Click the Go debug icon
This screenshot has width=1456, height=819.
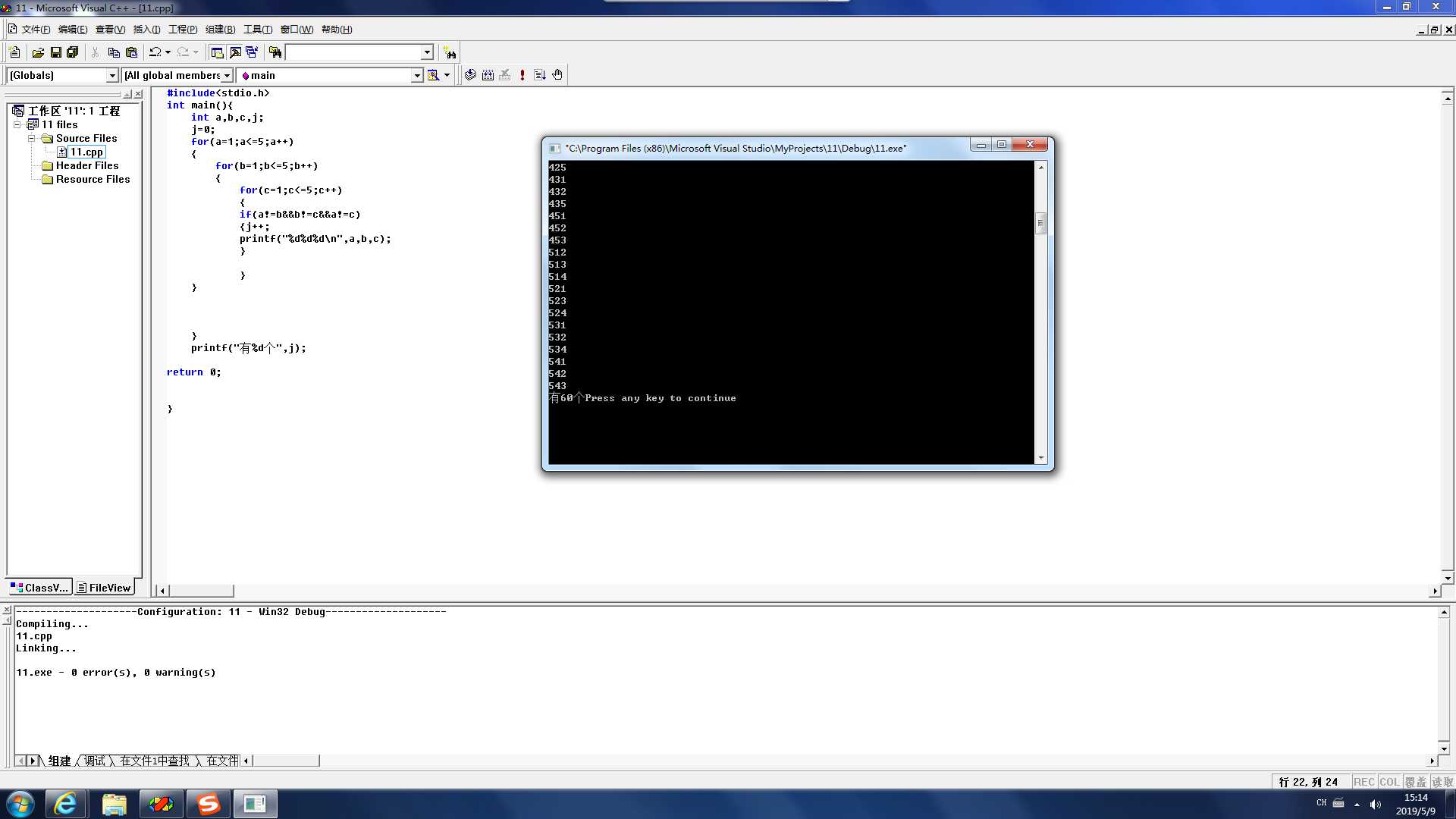coord(540,75)
